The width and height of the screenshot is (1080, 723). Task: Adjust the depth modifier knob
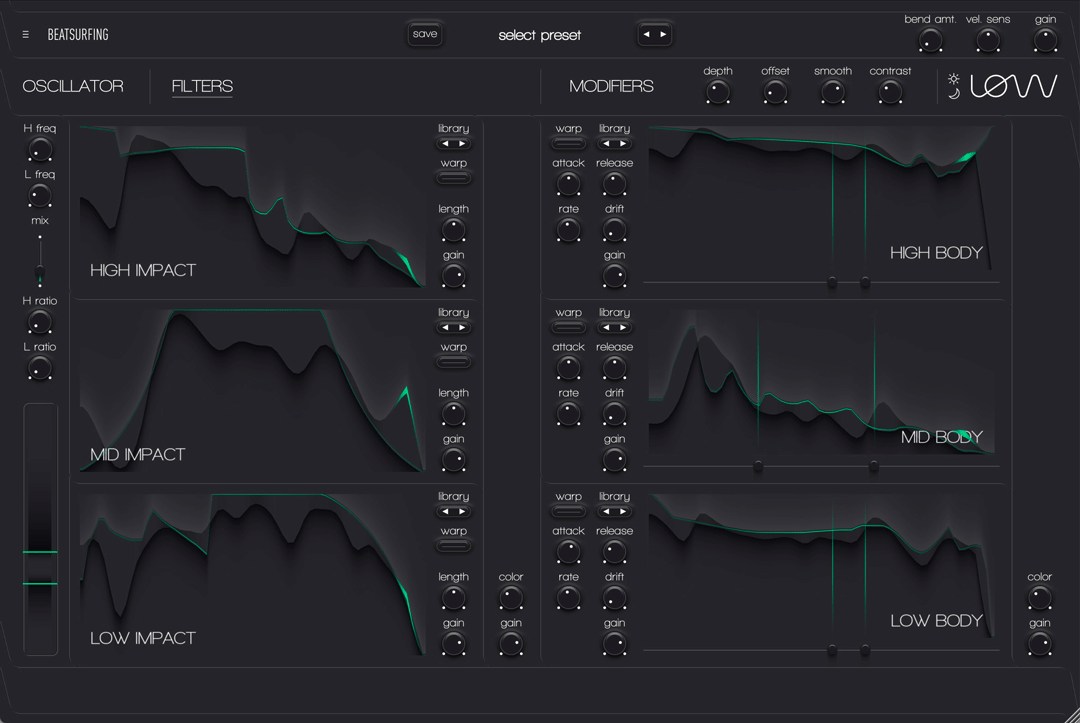[717, 91]
